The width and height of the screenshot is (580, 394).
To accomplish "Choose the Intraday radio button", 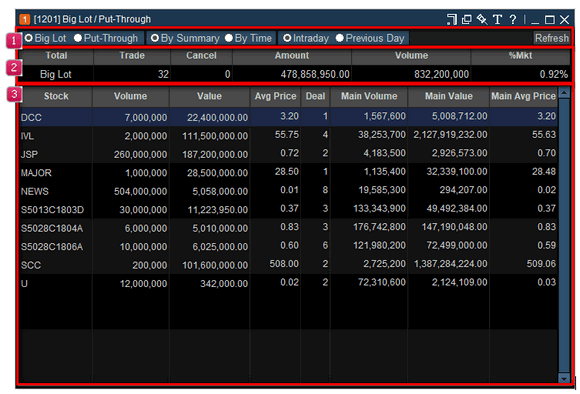I will coord(287,38).
